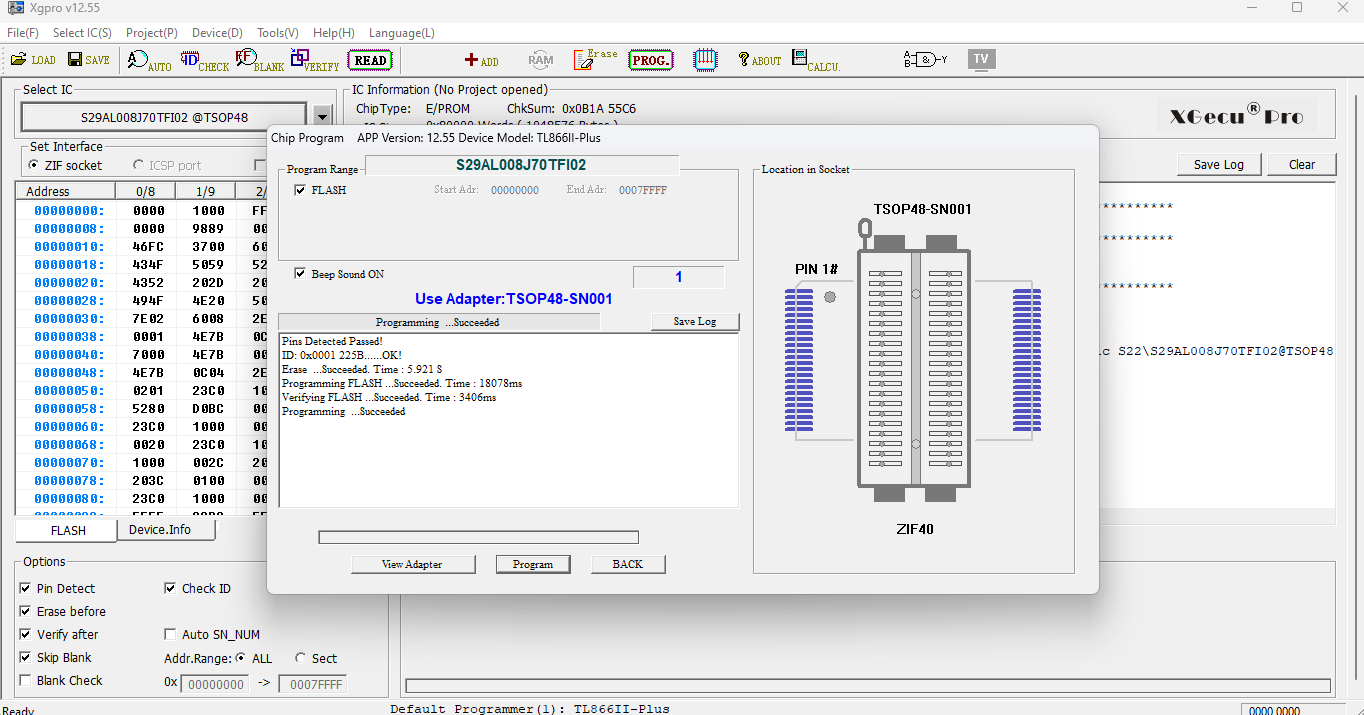
Task: Open the Select IC dropdown arrow
Action: 322,115
